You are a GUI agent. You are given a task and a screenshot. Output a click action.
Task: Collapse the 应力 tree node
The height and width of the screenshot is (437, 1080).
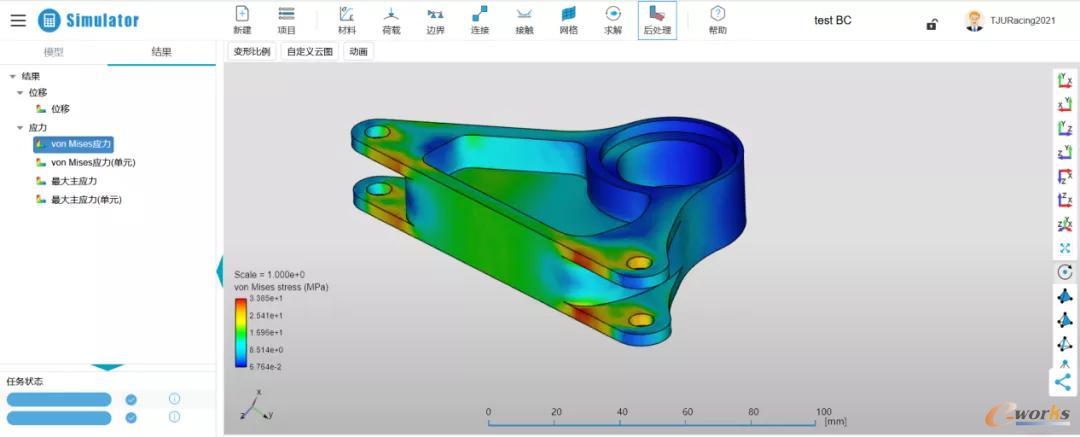click(20, 128)
